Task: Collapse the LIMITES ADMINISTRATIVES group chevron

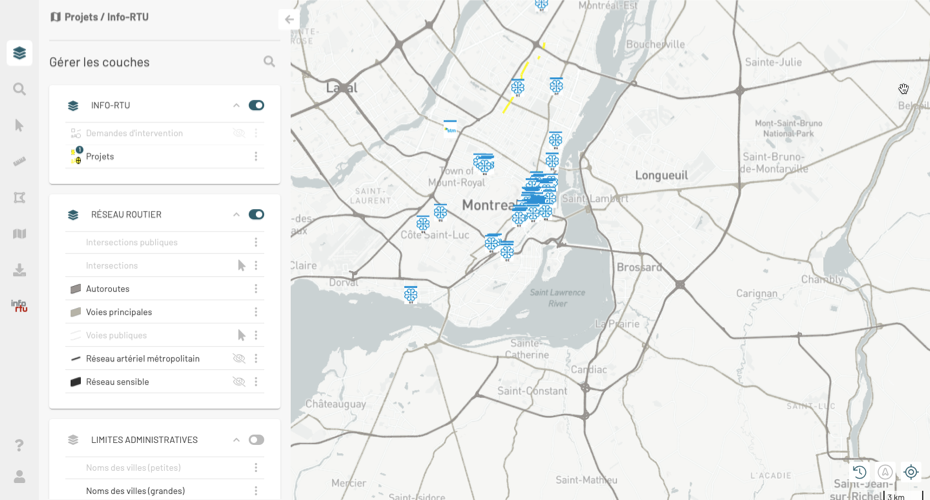Action: click(x=237, y=440)
